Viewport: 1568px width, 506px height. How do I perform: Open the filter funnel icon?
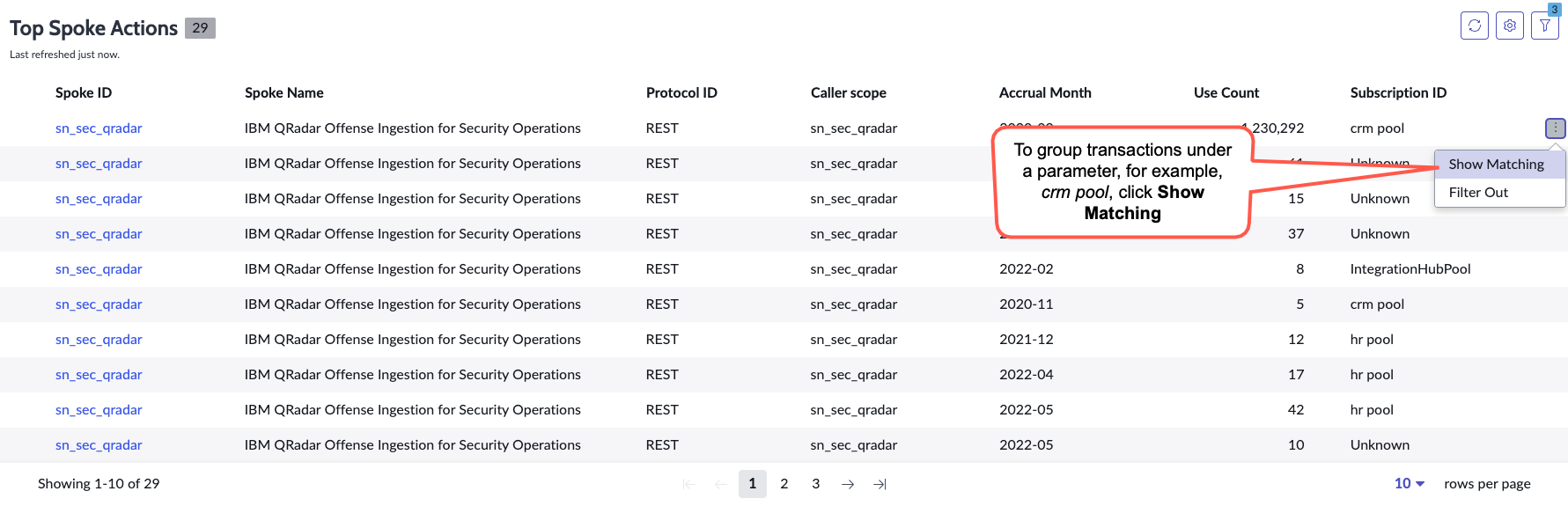pos(1545,26)
